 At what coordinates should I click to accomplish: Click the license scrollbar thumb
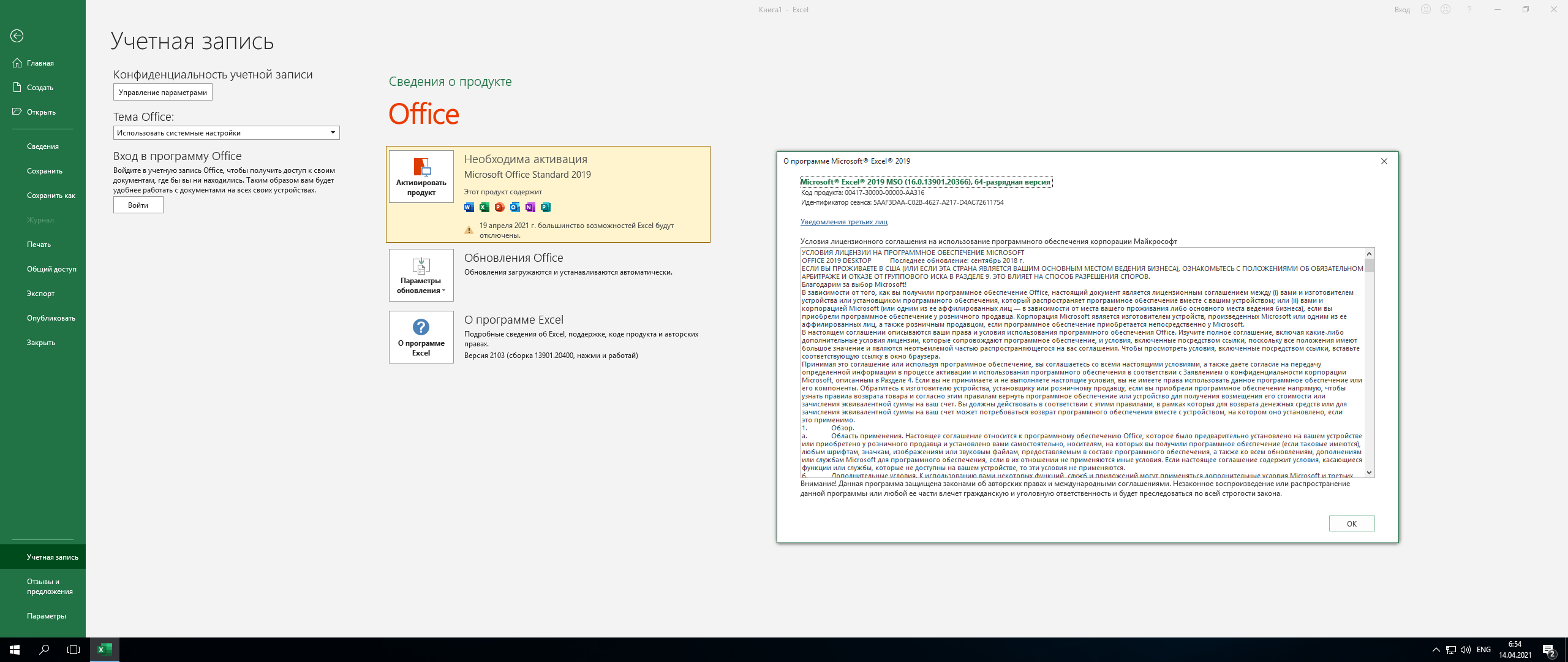[x=1370, y=265]
